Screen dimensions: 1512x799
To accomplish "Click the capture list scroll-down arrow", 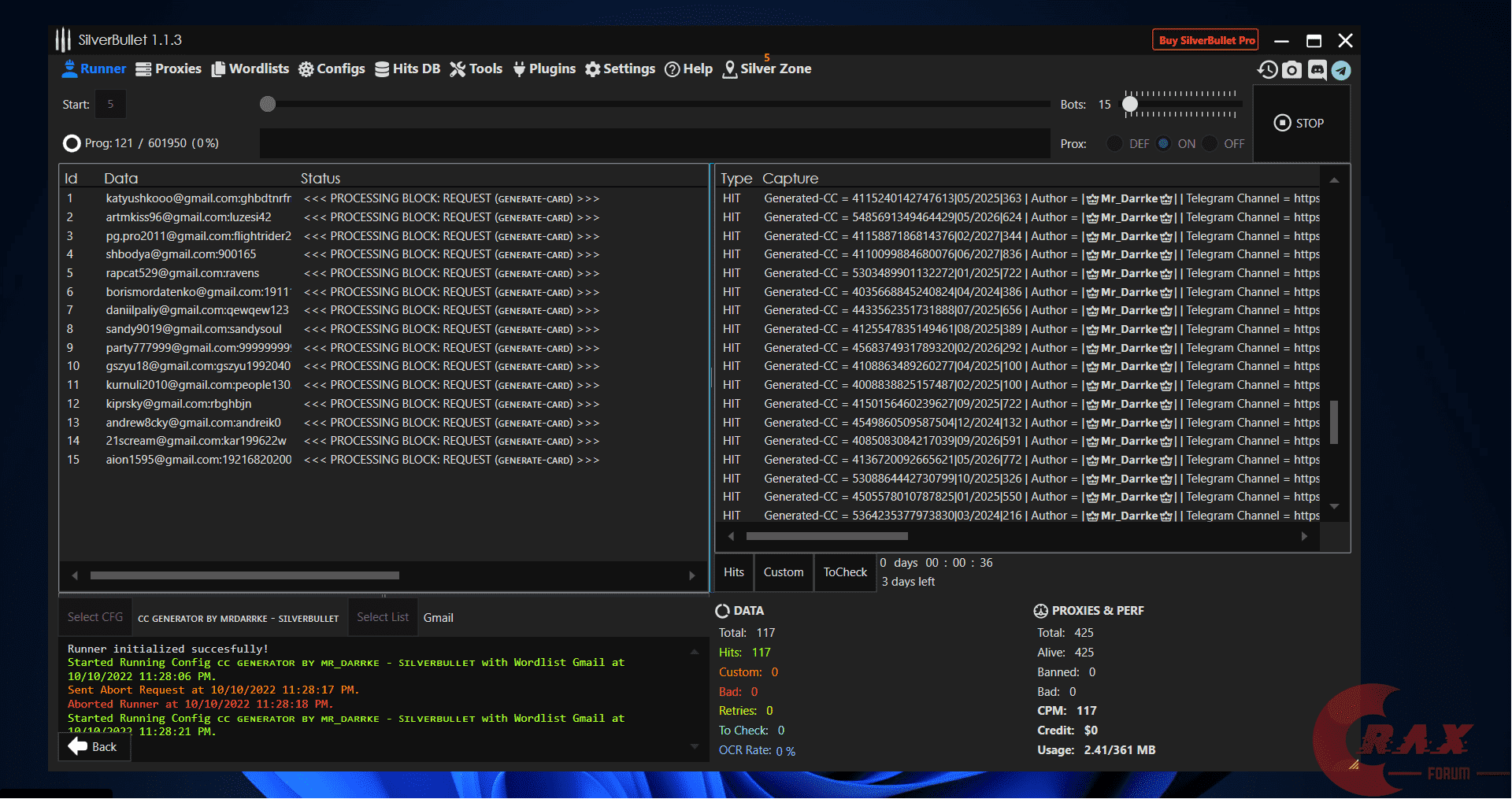I will [1334, 507].
